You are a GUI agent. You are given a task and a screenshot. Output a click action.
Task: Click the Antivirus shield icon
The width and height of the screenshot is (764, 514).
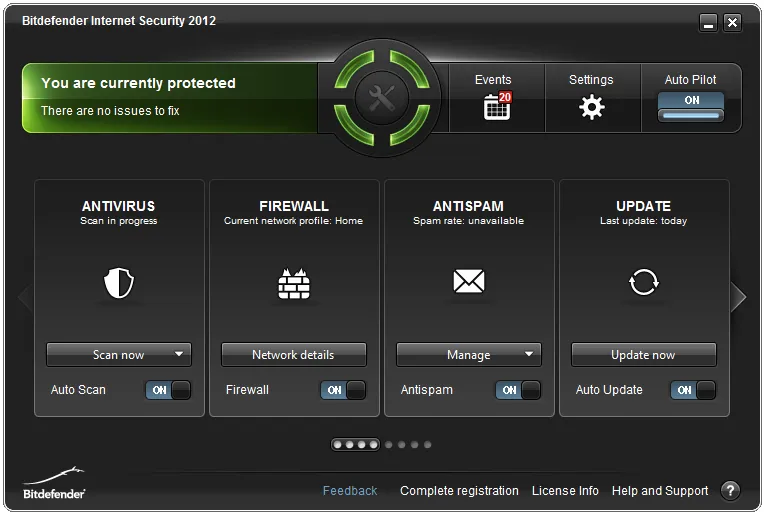pyautogui.click(x=118, y=282)
